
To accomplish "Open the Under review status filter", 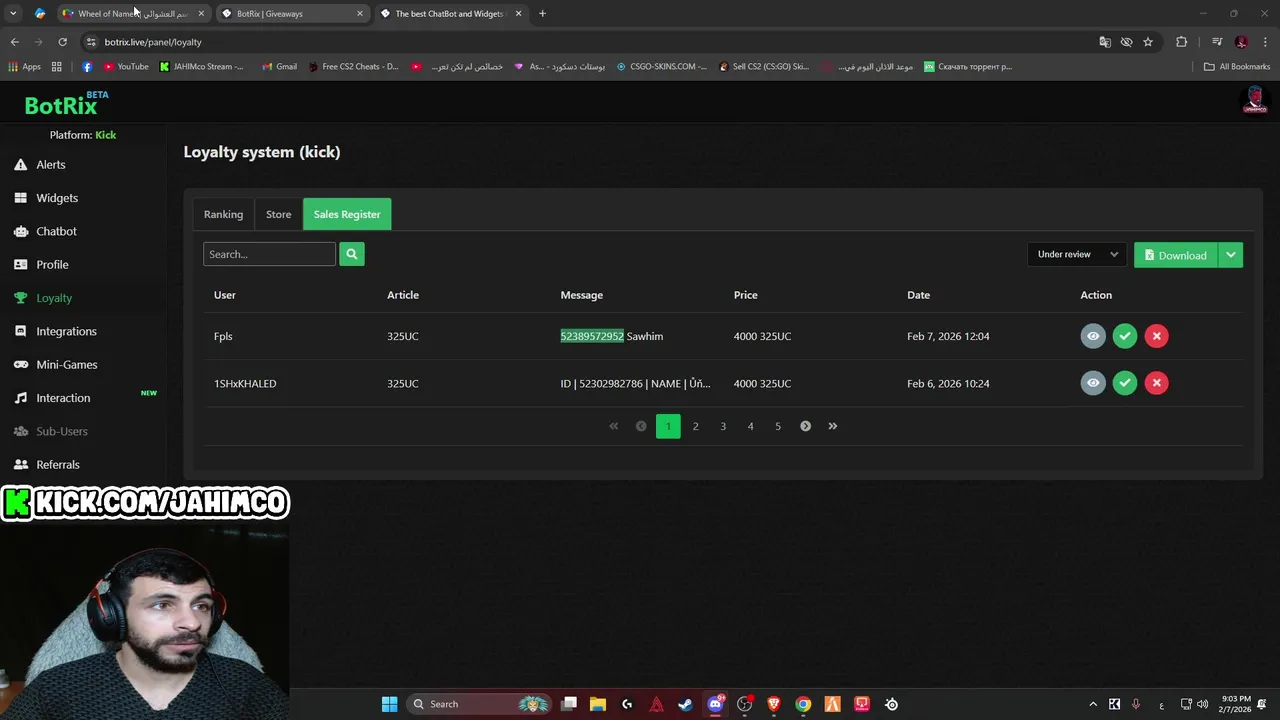I will (x=1077, y=255).
